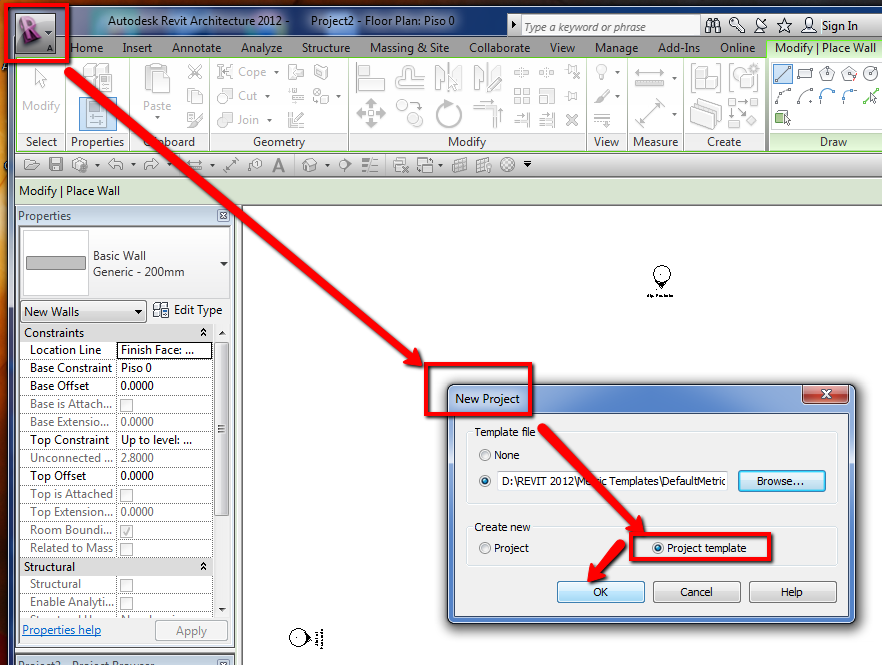Click the Edit Type button

click(x=188, y=310)
